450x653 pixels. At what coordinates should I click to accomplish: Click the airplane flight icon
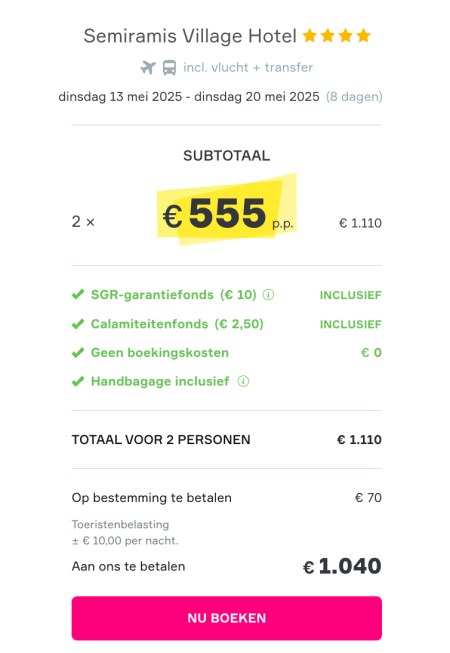point(148,67)
